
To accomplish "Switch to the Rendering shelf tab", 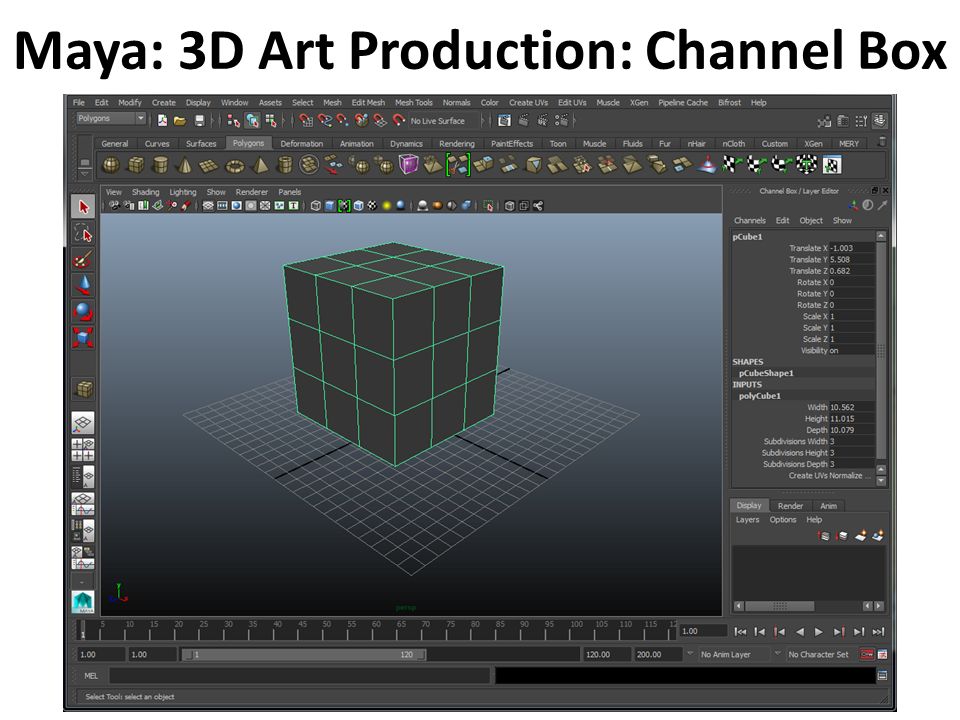I will 457,143.
